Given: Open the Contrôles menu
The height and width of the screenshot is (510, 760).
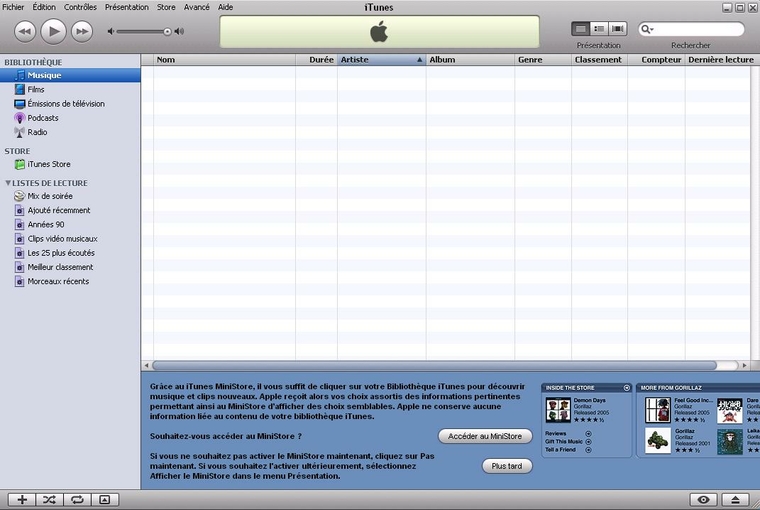Looking at the screenshot, I should point(80,7).
